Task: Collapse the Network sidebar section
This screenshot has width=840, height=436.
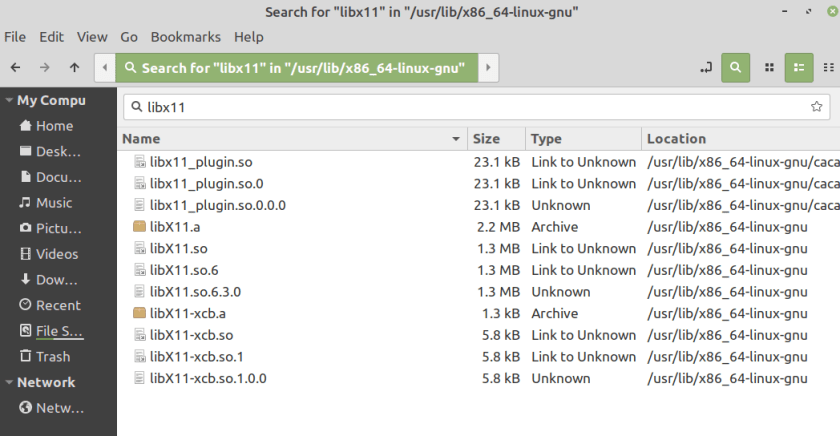Action: 9,382
